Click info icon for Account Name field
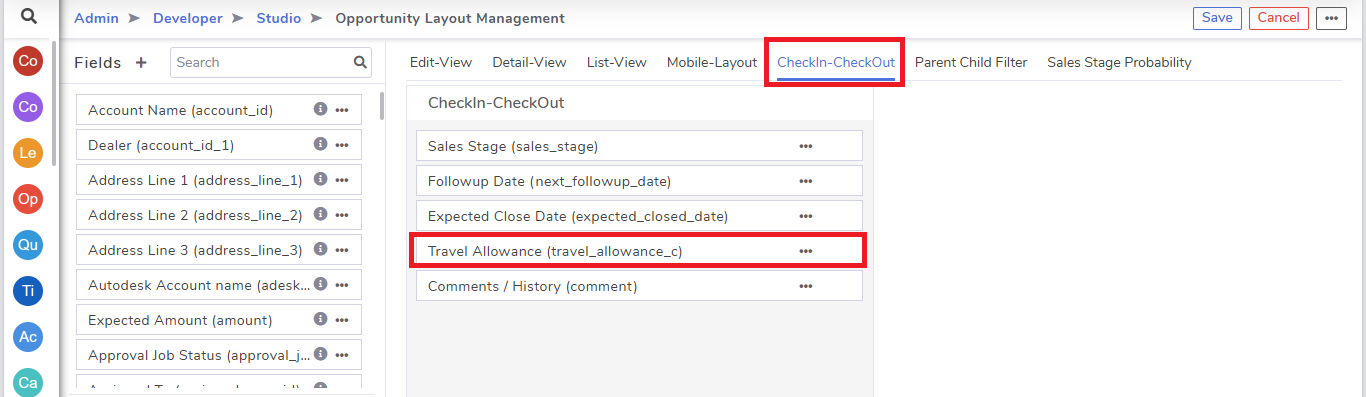The height and width of the screenshot is (397, 1366). (320, 109)
